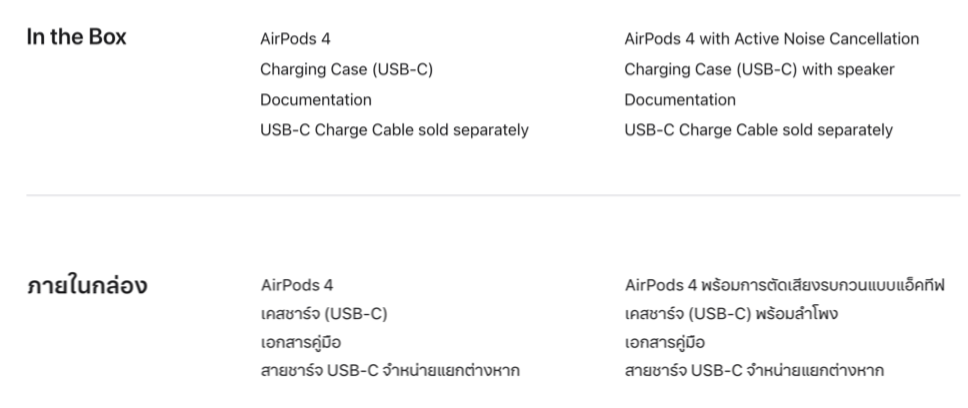Screen dimensions: 968x408
Task: Click "เคสชาร์จ (USB-C) พร้อมลำโพง" line
Action: click(730, 314)
